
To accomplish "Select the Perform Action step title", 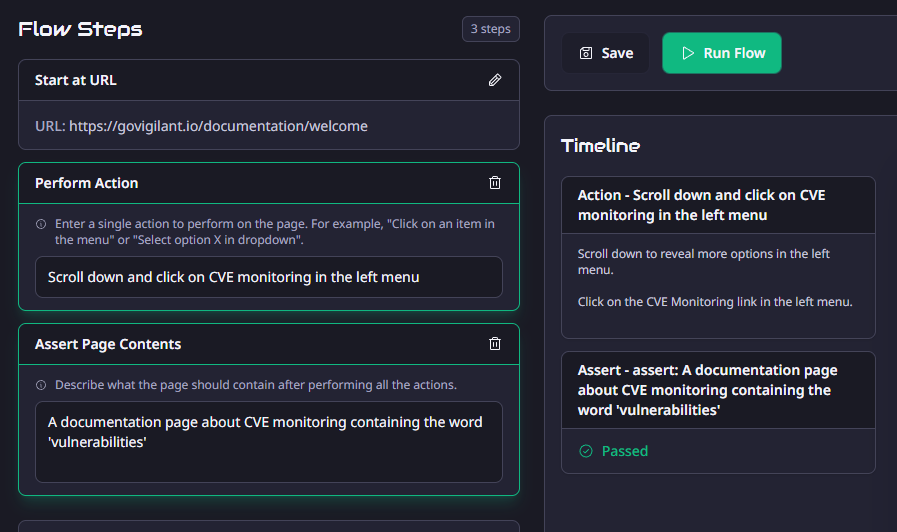I will (x=87, y=183).
